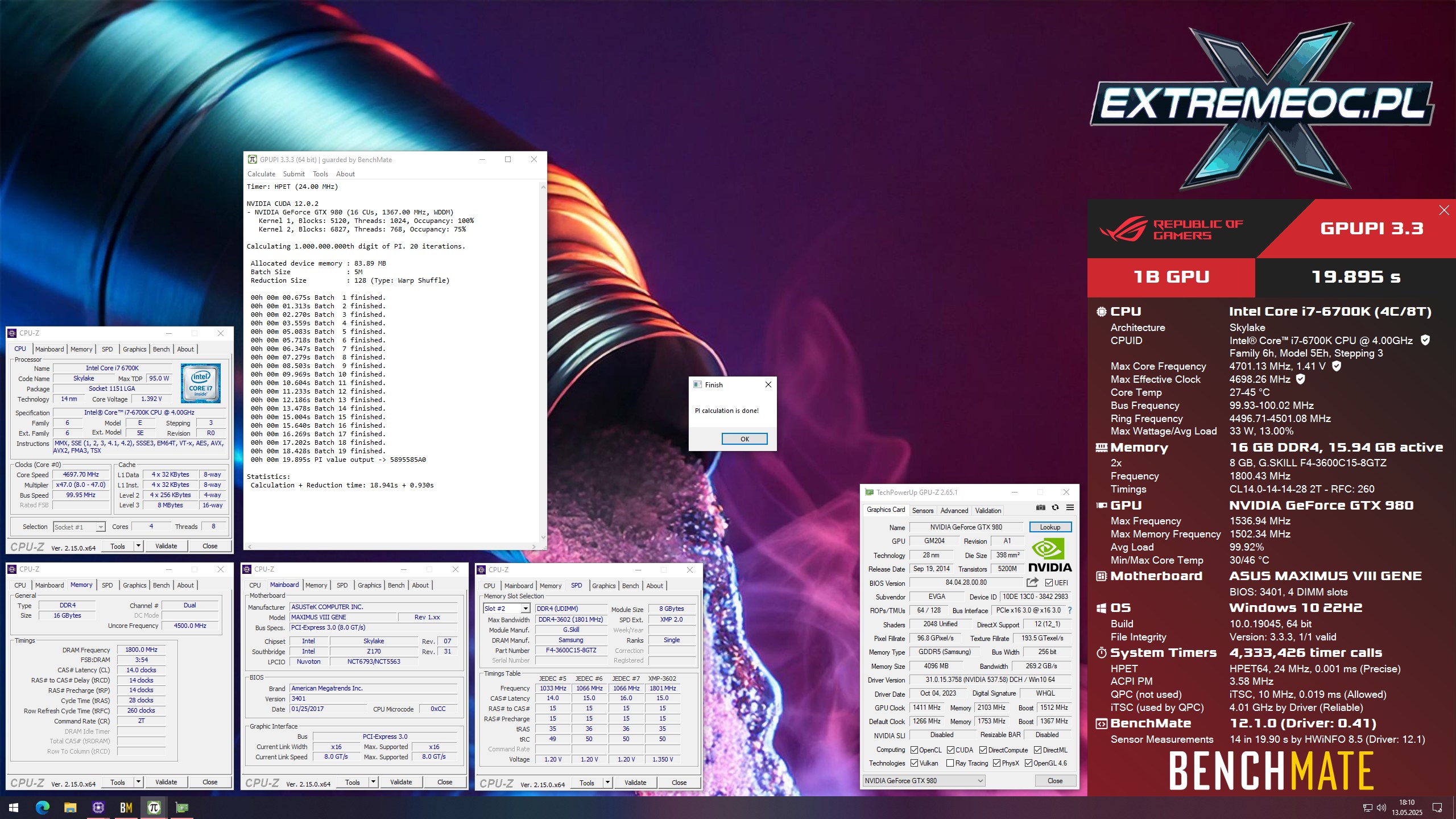
Task: Click the GPUPI horizontal scrollbar
Action: 392,547
